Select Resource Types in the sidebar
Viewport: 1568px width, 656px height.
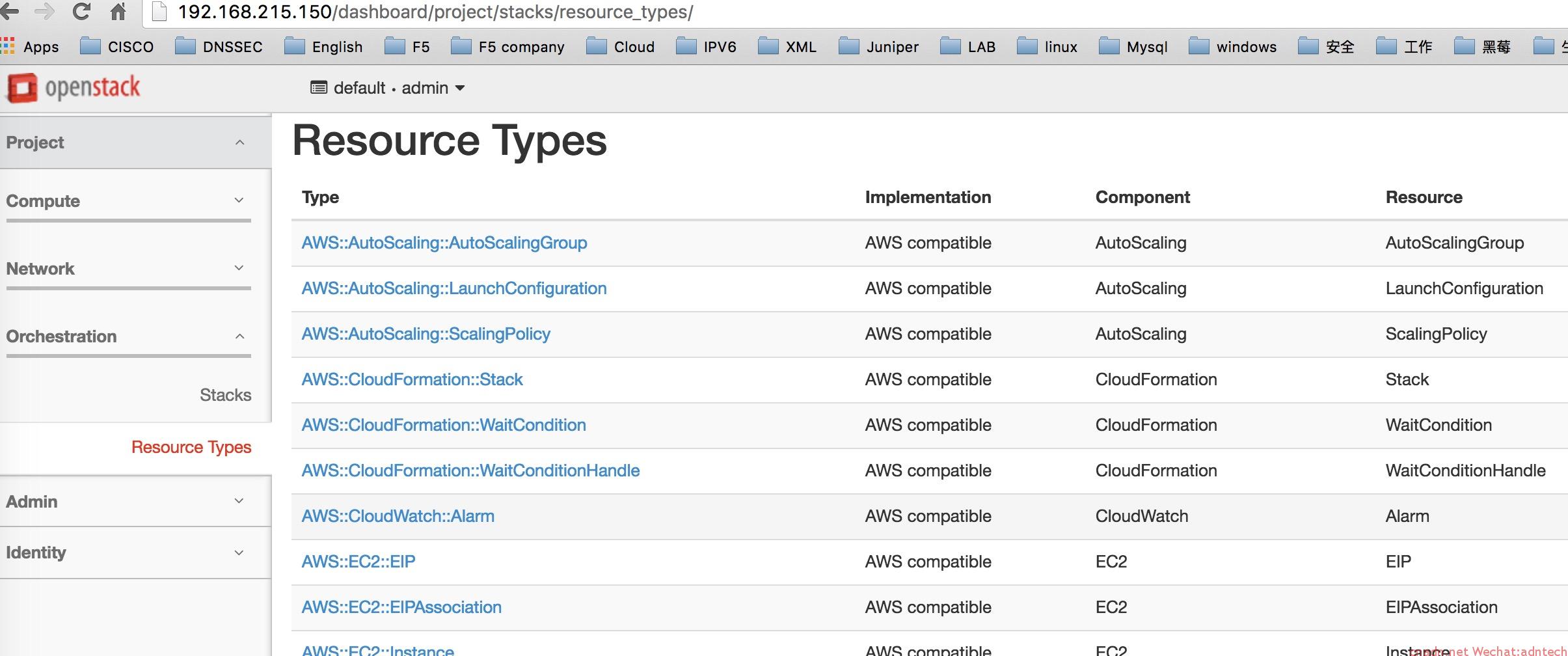click(191, 447)
